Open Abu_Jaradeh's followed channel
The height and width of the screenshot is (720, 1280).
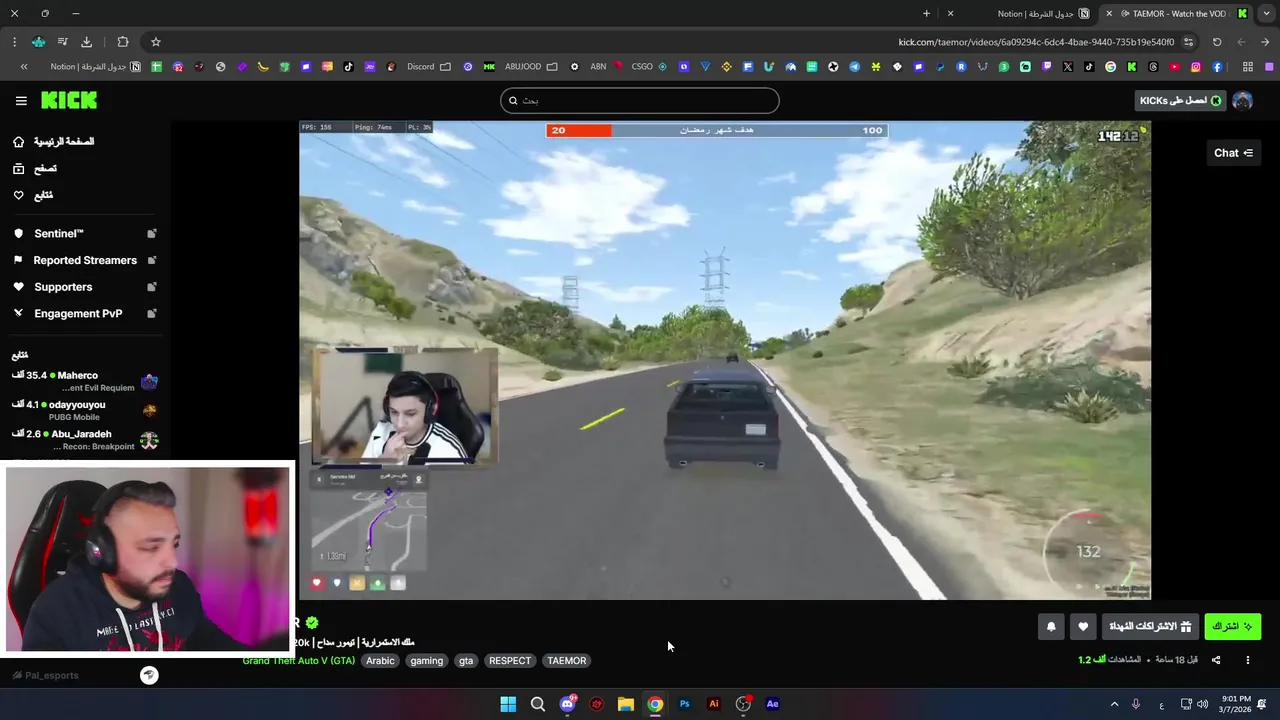pos(85,440)
